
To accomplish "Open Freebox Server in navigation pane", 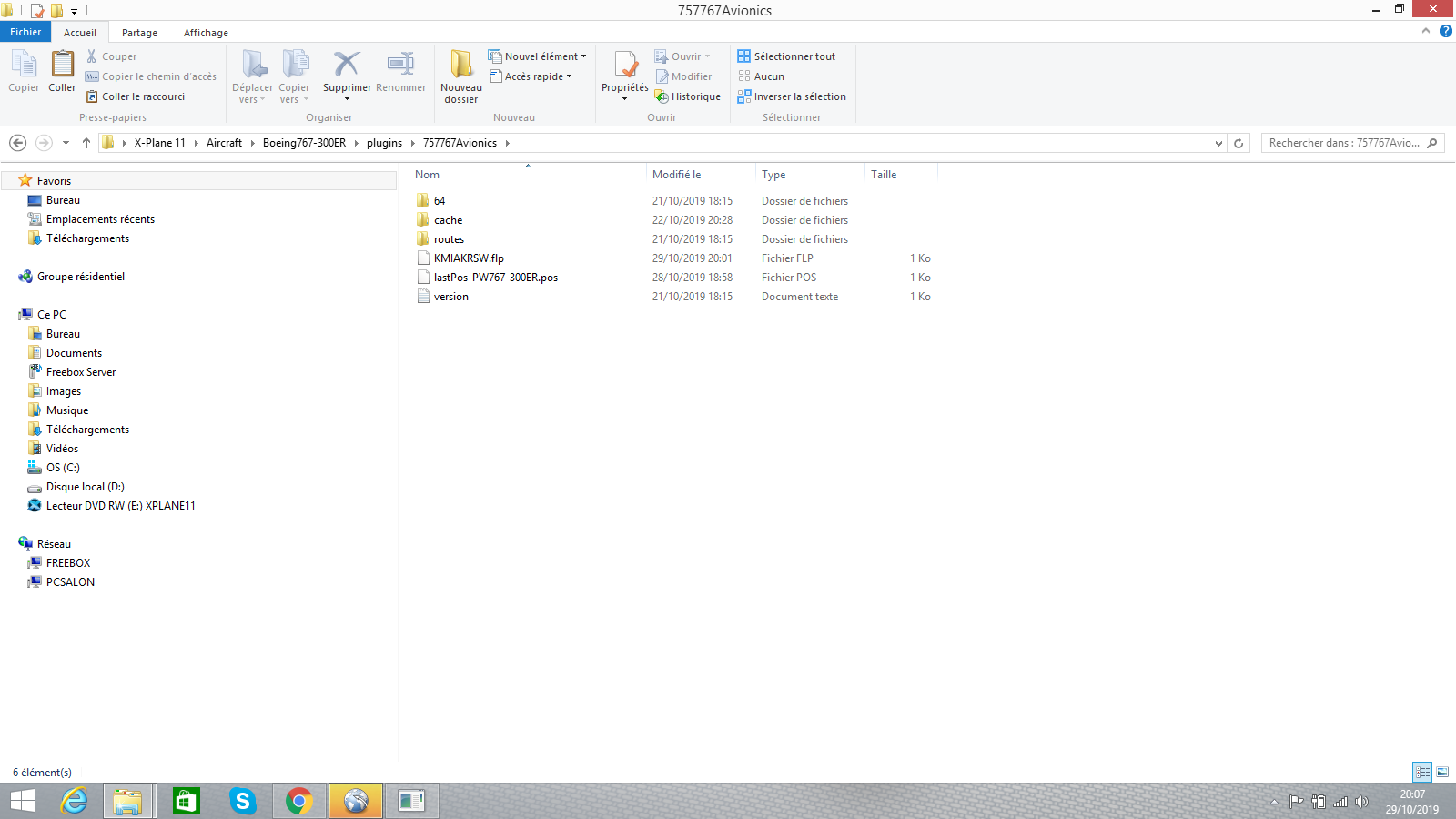I will click(x=81, y=372).
